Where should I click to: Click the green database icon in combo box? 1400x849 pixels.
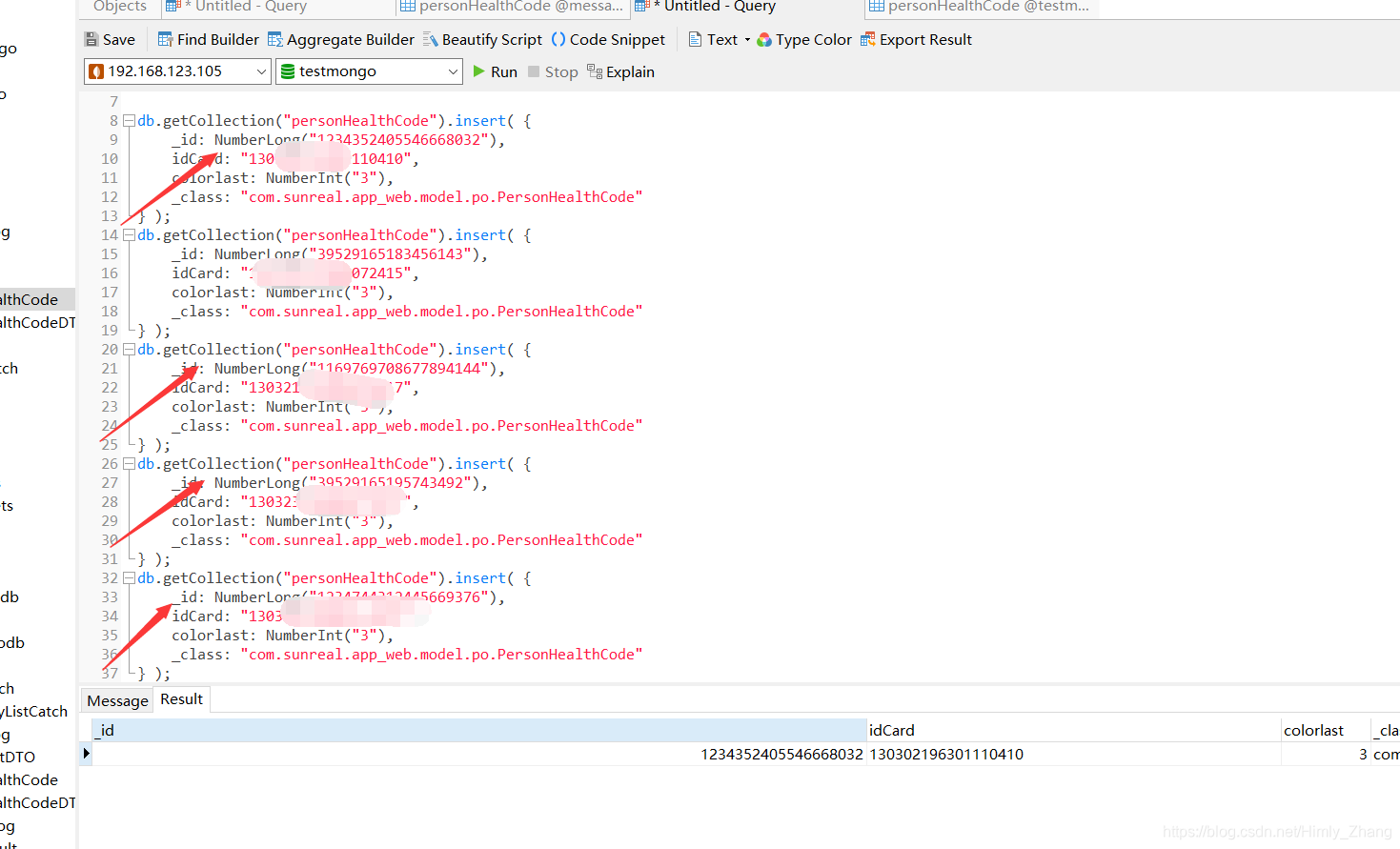pyautogui.click(x=288, y=71)
